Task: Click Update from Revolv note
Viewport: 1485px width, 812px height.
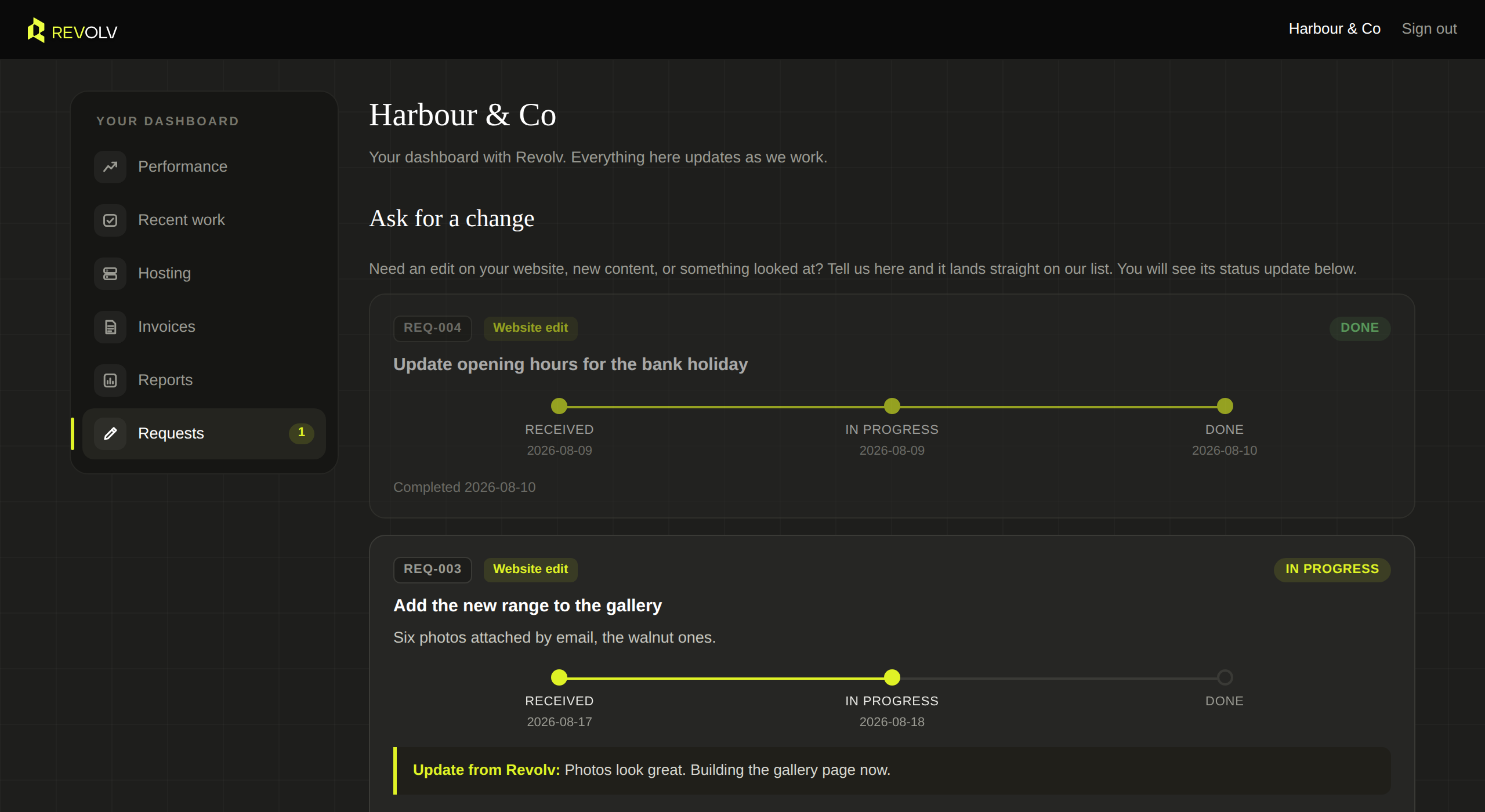Action: 892,771
